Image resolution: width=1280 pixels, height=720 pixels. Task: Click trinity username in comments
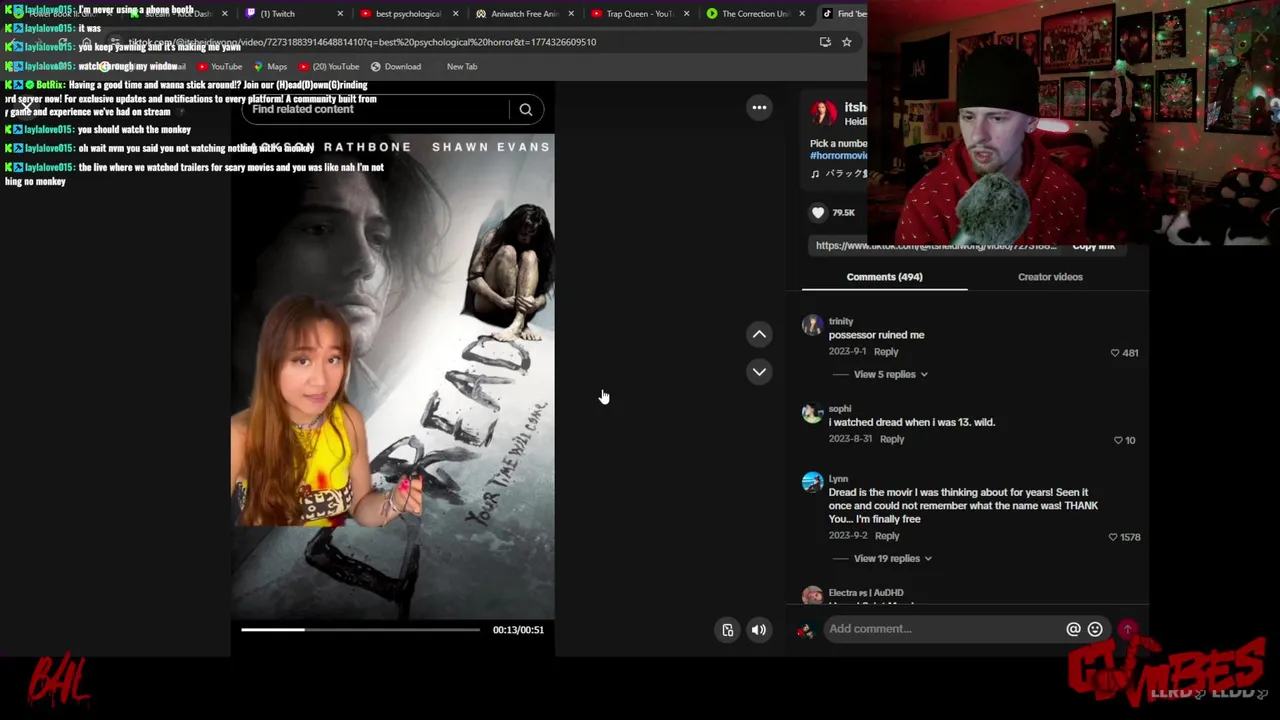[x=841, y=322]
